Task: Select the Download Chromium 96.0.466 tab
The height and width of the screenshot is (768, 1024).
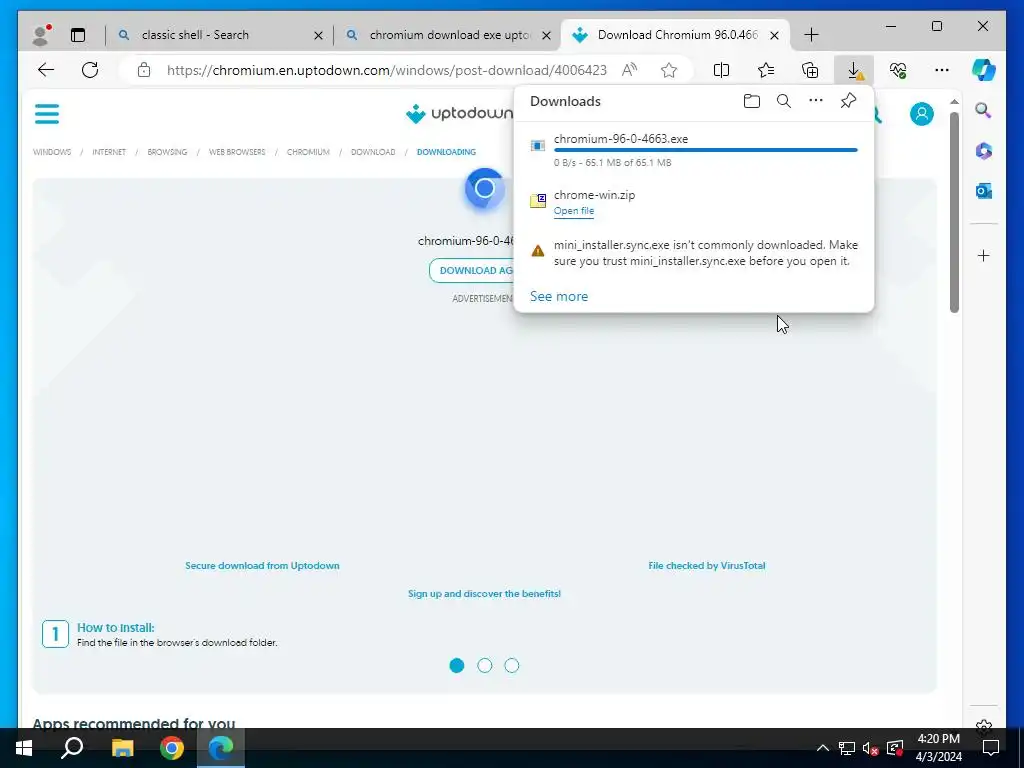Action: pyautogui.click(x=677, y=35)
